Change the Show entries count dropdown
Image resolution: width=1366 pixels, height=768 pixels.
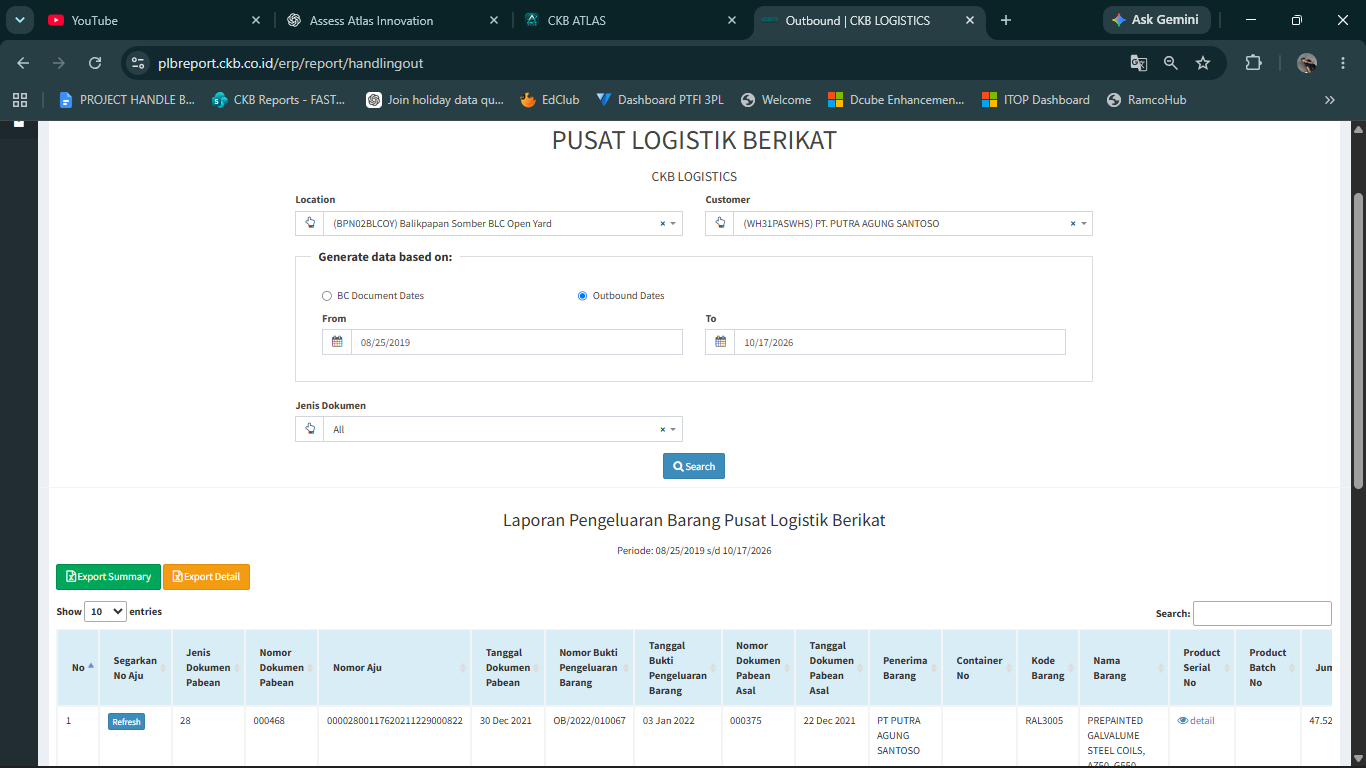coord(105,611)
